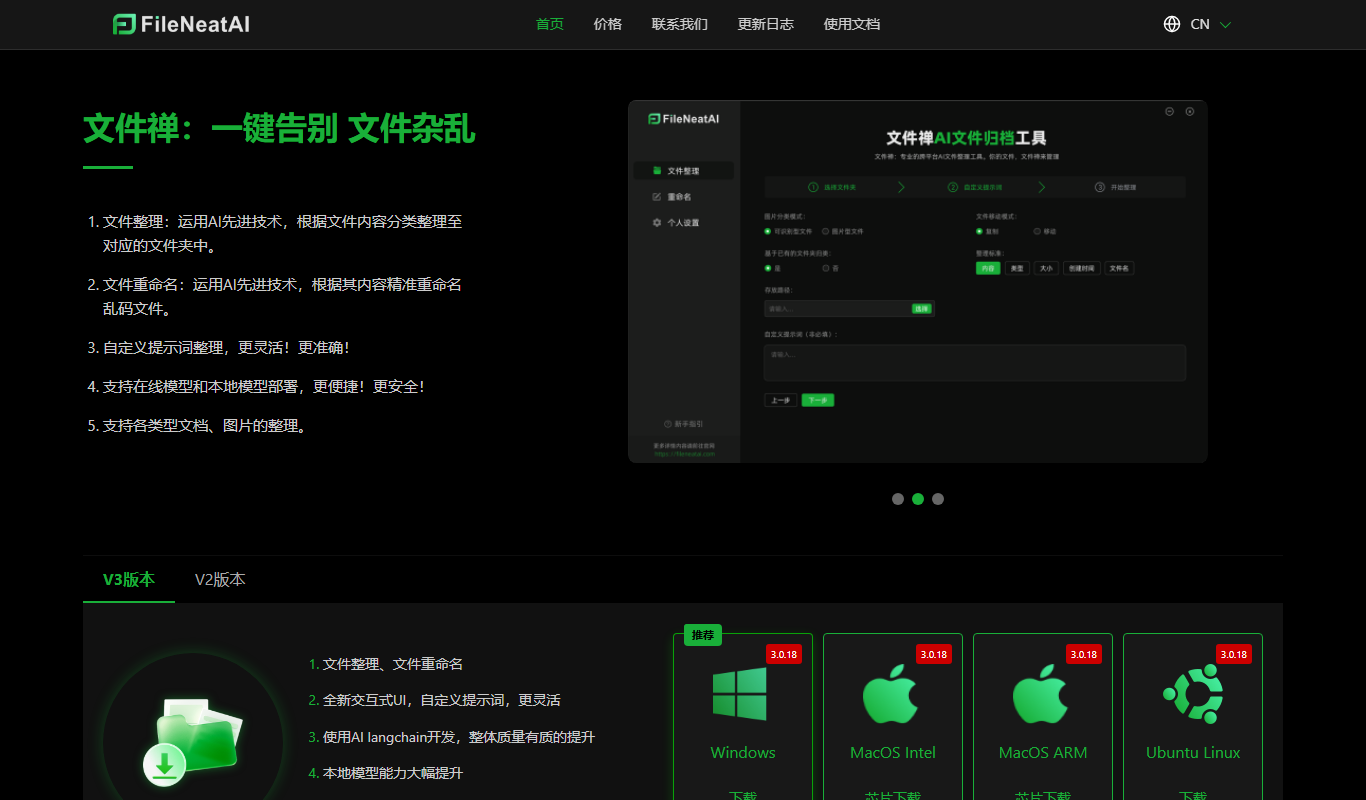The width and height of the screenshot is (1366, 800).
Task: Click the Windows label text
Action: (x=743, y=752)
